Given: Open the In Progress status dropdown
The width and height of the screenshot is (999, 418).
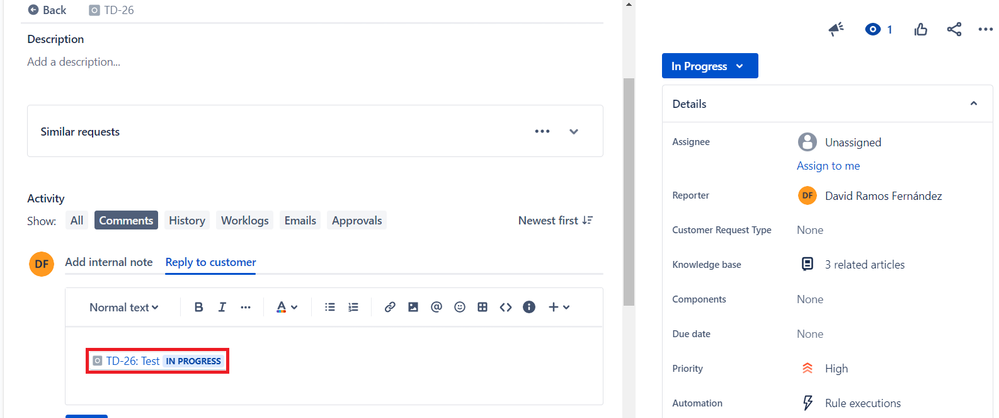Looking at the screenshot, I should (709, 66).
